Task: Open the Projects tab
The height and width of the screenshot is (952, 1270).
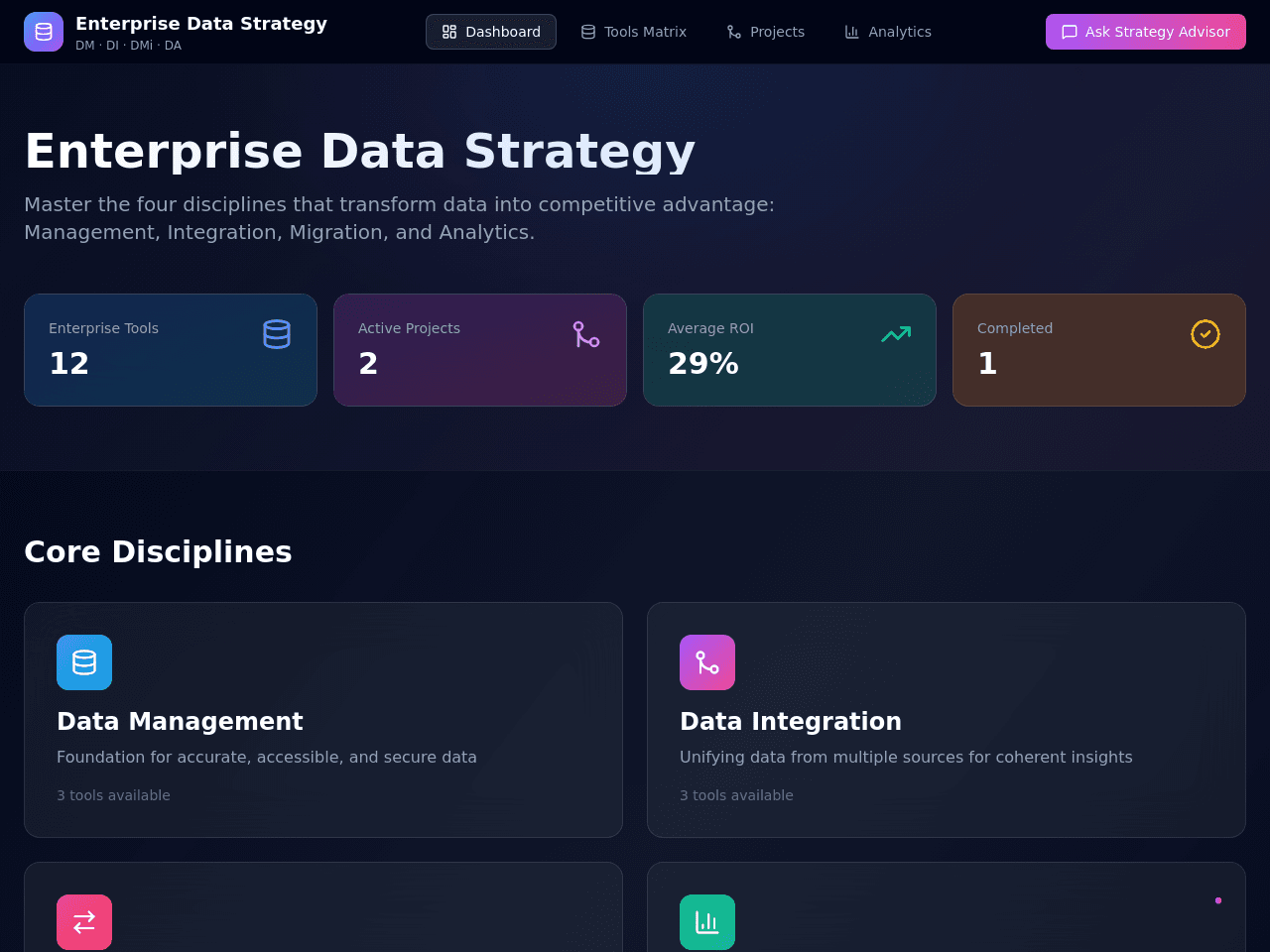Action: (x=765, y=32)
